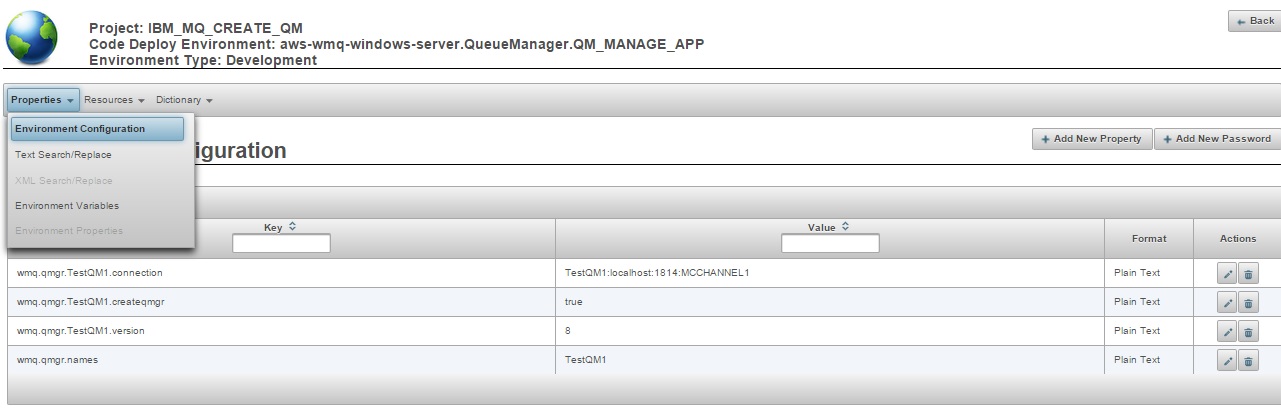
Task: Open the Dictionary dropdown menu
Action: 185,100
